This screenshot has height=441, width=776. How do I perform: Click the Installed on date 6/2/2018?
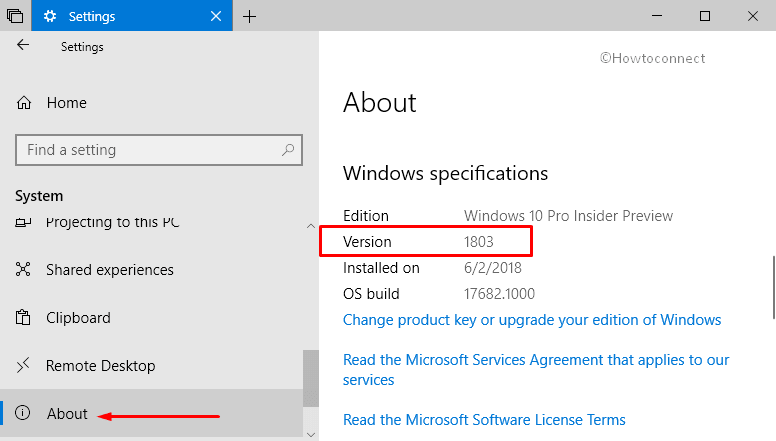[493, 268]
